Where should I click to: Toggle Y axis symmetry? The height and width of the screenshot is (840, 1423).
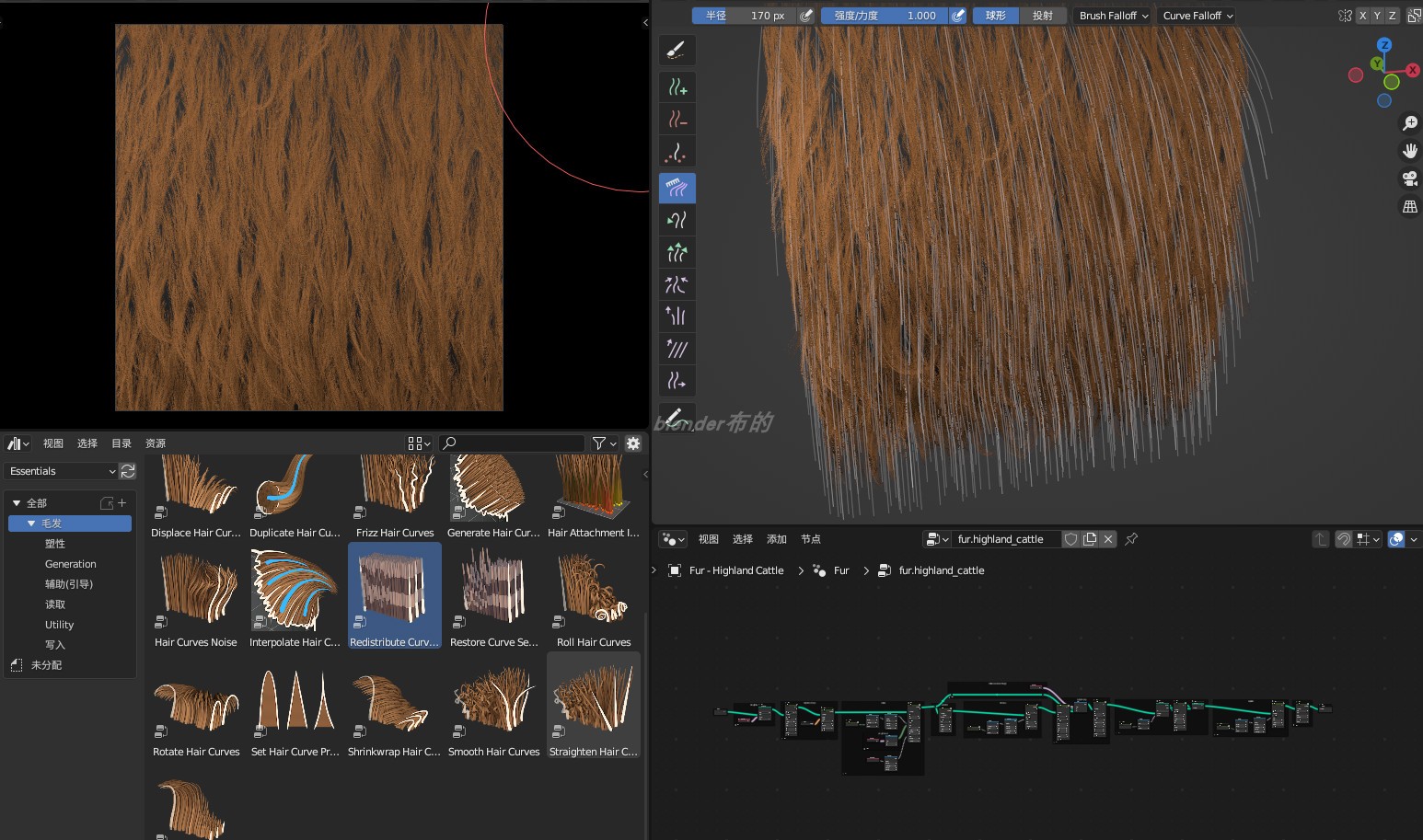click(1378, 16)
